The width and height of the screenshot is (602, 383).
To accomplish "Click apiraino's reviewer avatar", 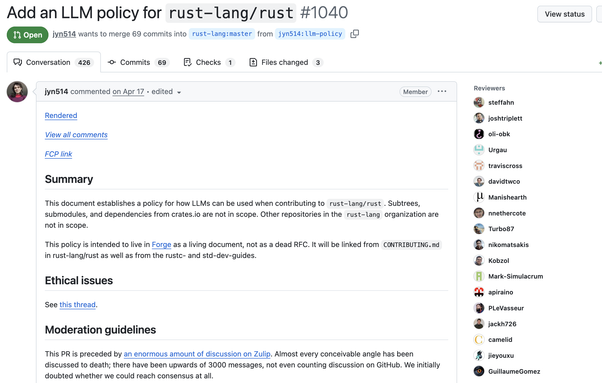I will click(479, 292).
